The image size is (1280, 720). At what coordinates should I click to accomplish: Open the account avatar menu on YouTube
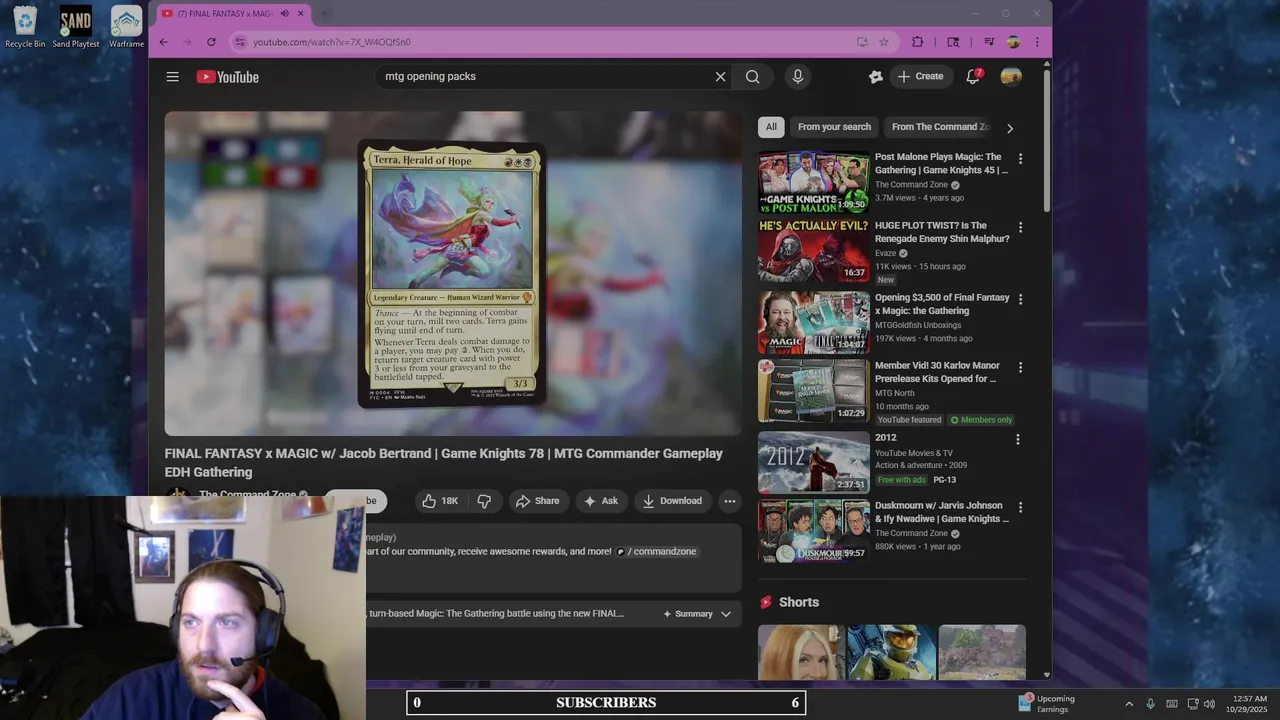1011,77
